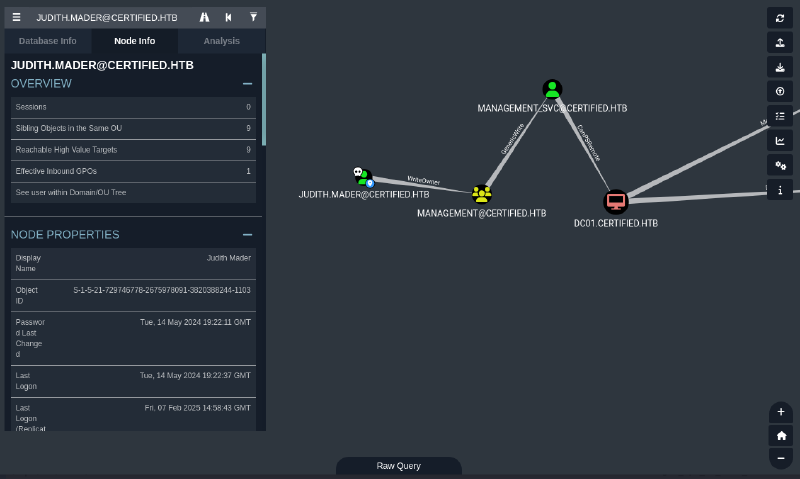Click the import graph icon
Viewport: 800px width, 479px height.
[x=780, y=67]
